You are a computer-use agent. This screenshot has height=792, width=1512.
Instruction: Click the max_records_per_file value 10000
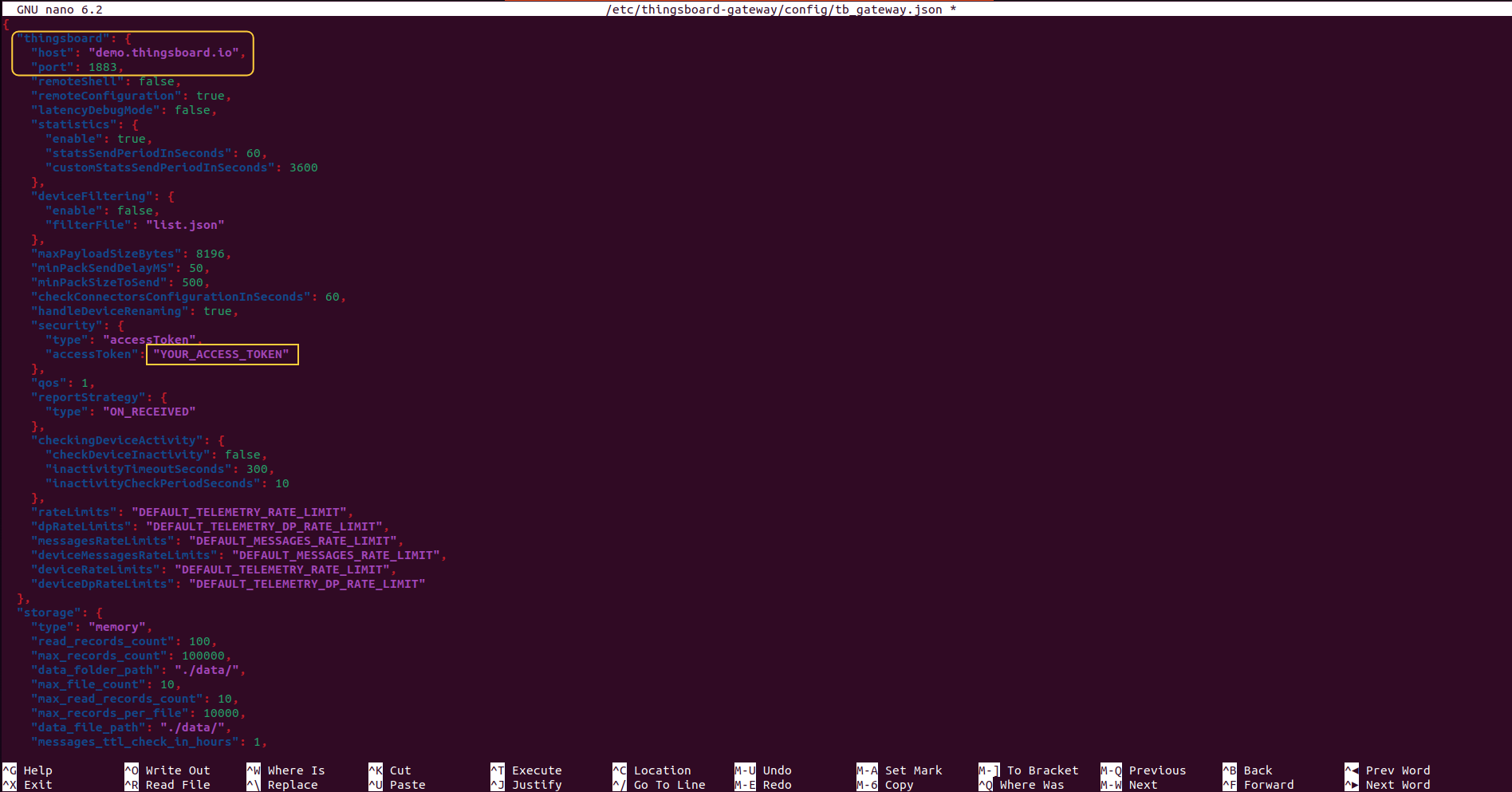pos(221,713)
